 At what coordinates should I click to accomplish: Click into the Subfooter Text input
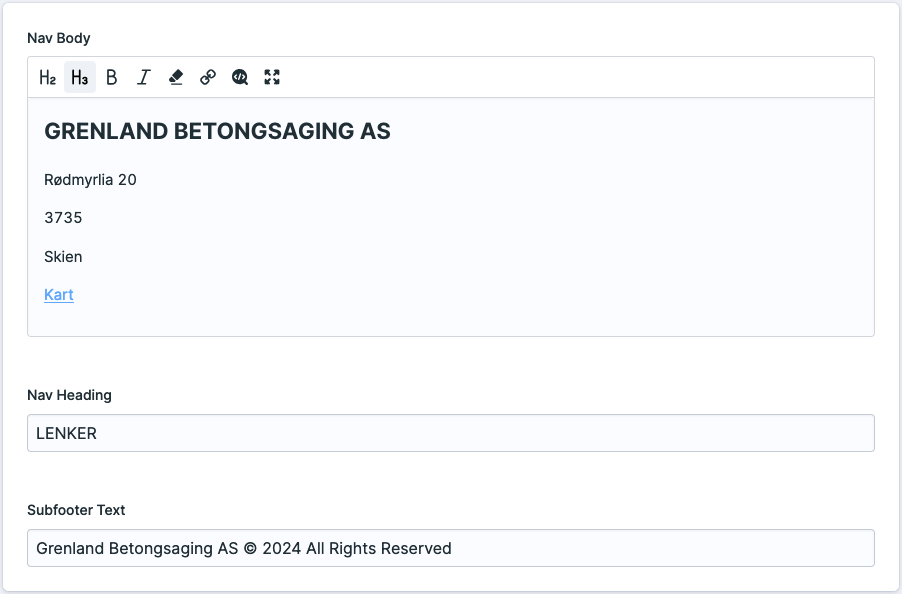tap(450, 548)
